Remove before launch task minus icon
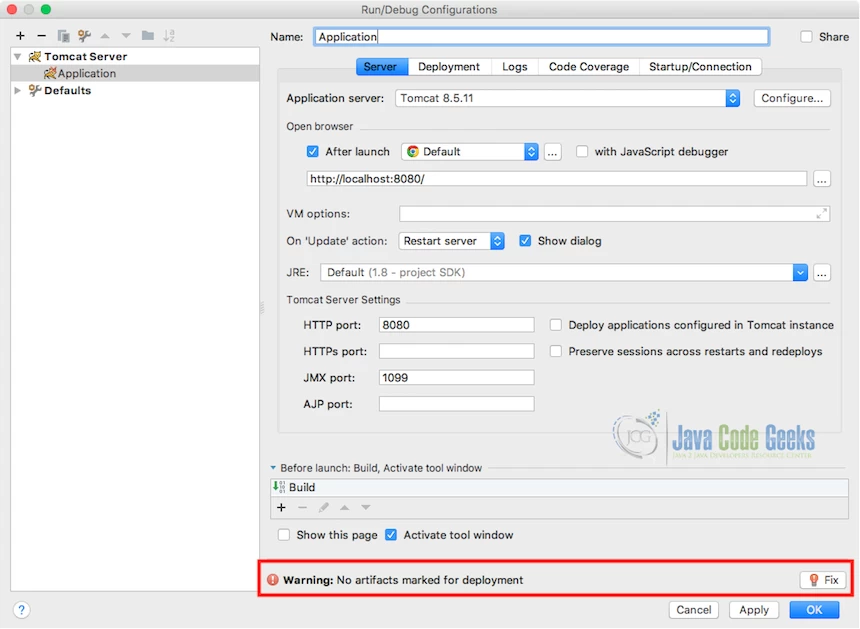The height and width of the screenshot is (629, 860). 302,507
